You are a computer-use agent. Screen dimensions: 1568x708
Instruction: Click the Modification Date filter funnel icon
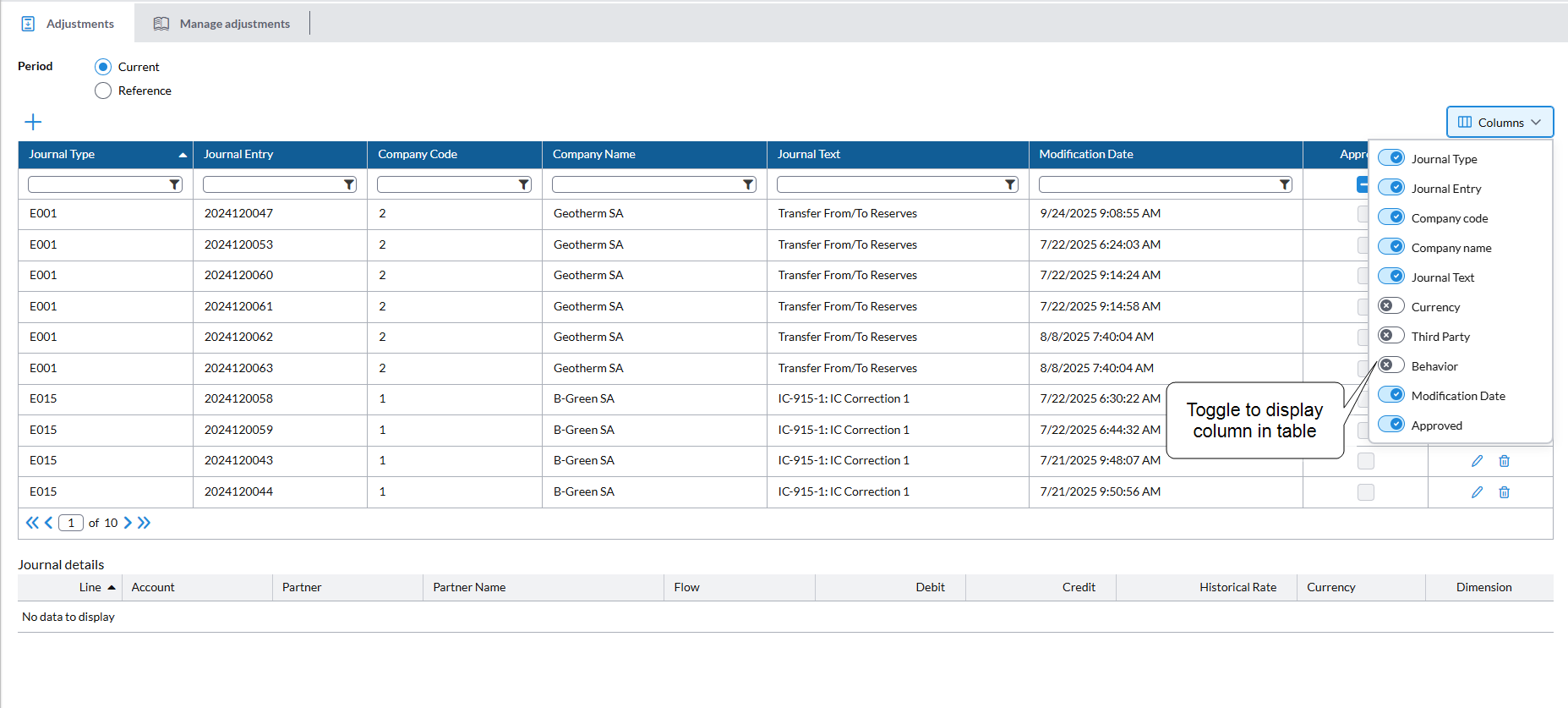(1284, 184)
